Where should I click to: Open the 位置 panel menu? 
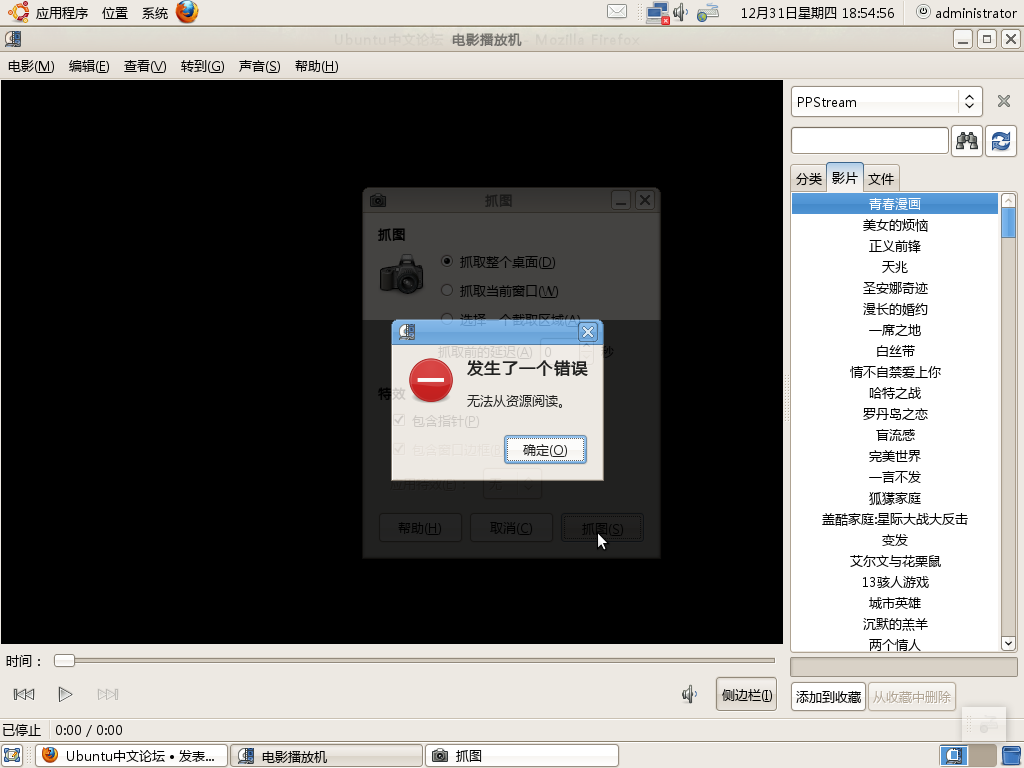pyautogui.click(x=115, y=13)
